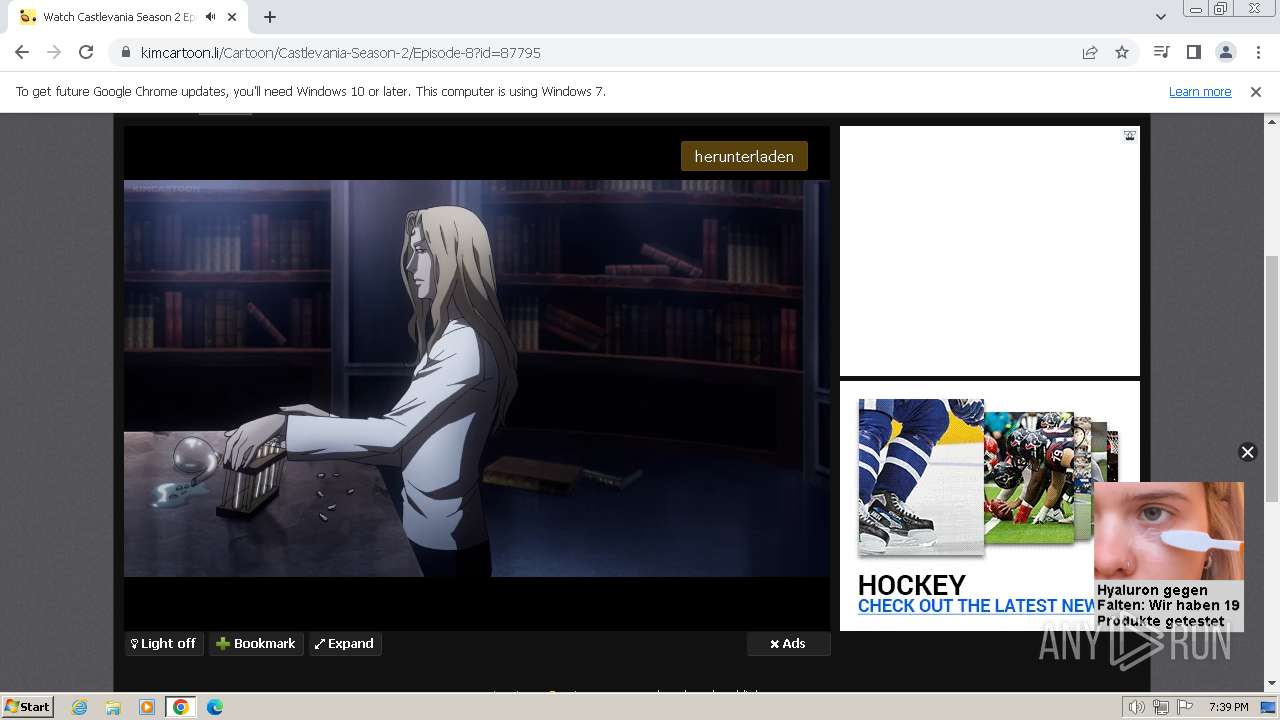Hide Ads button
The height and width of the screenshot is (720, 1280).
(788, 643)
